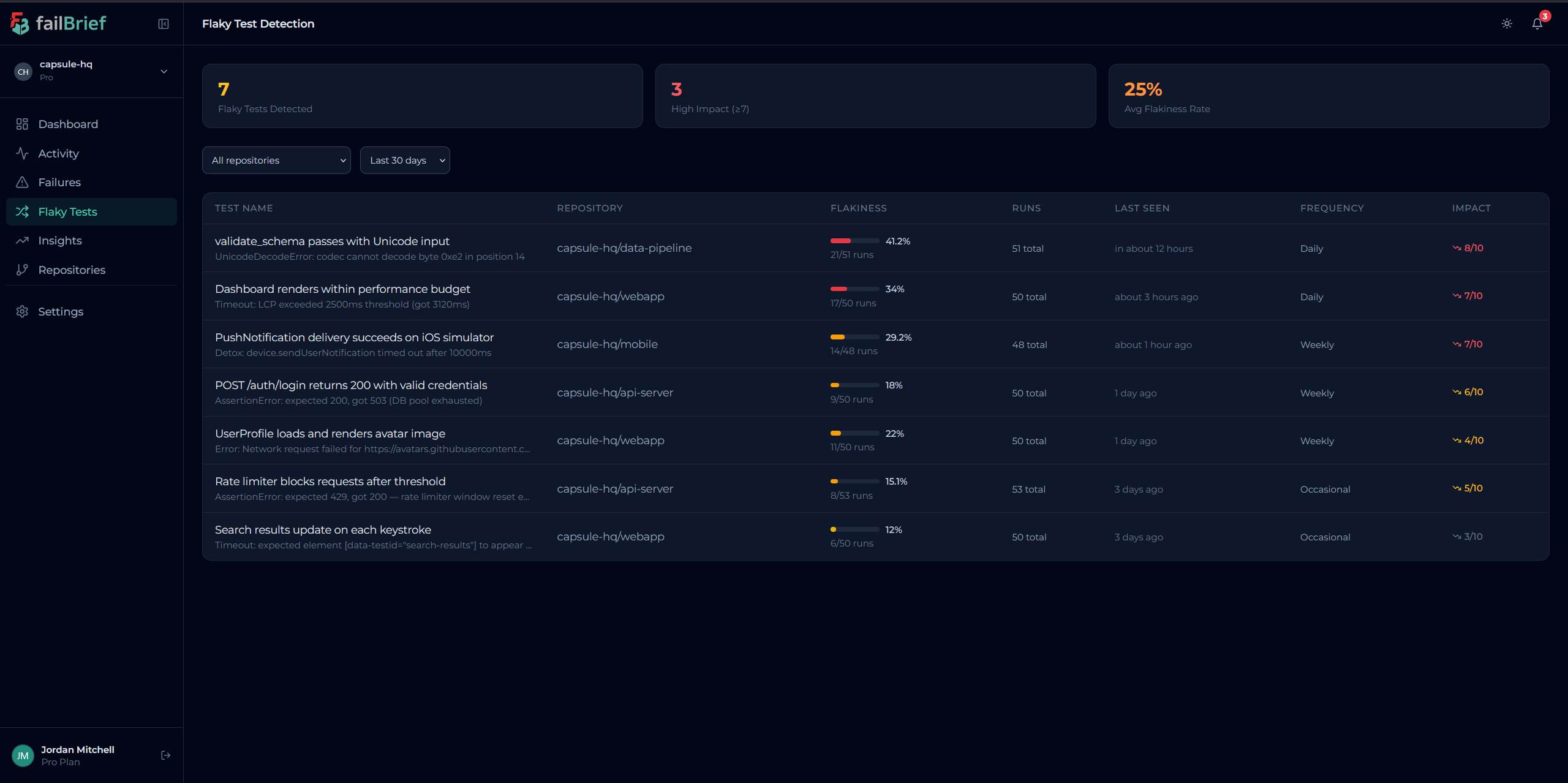Open the validate_schema passes with Unicode input test
Screen dimensions: 1568x783
click(332, 241)
